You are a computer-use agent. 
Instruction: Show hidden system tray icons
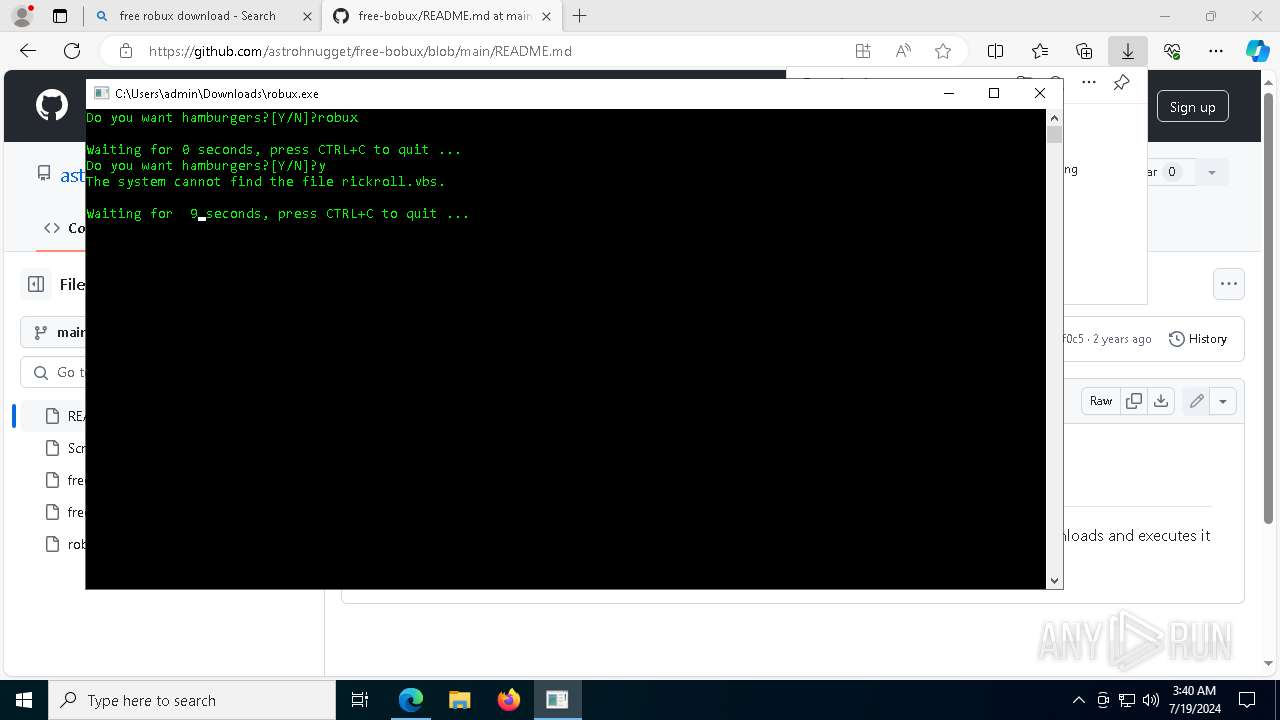pyautogui.click(x=1078, y=700)
